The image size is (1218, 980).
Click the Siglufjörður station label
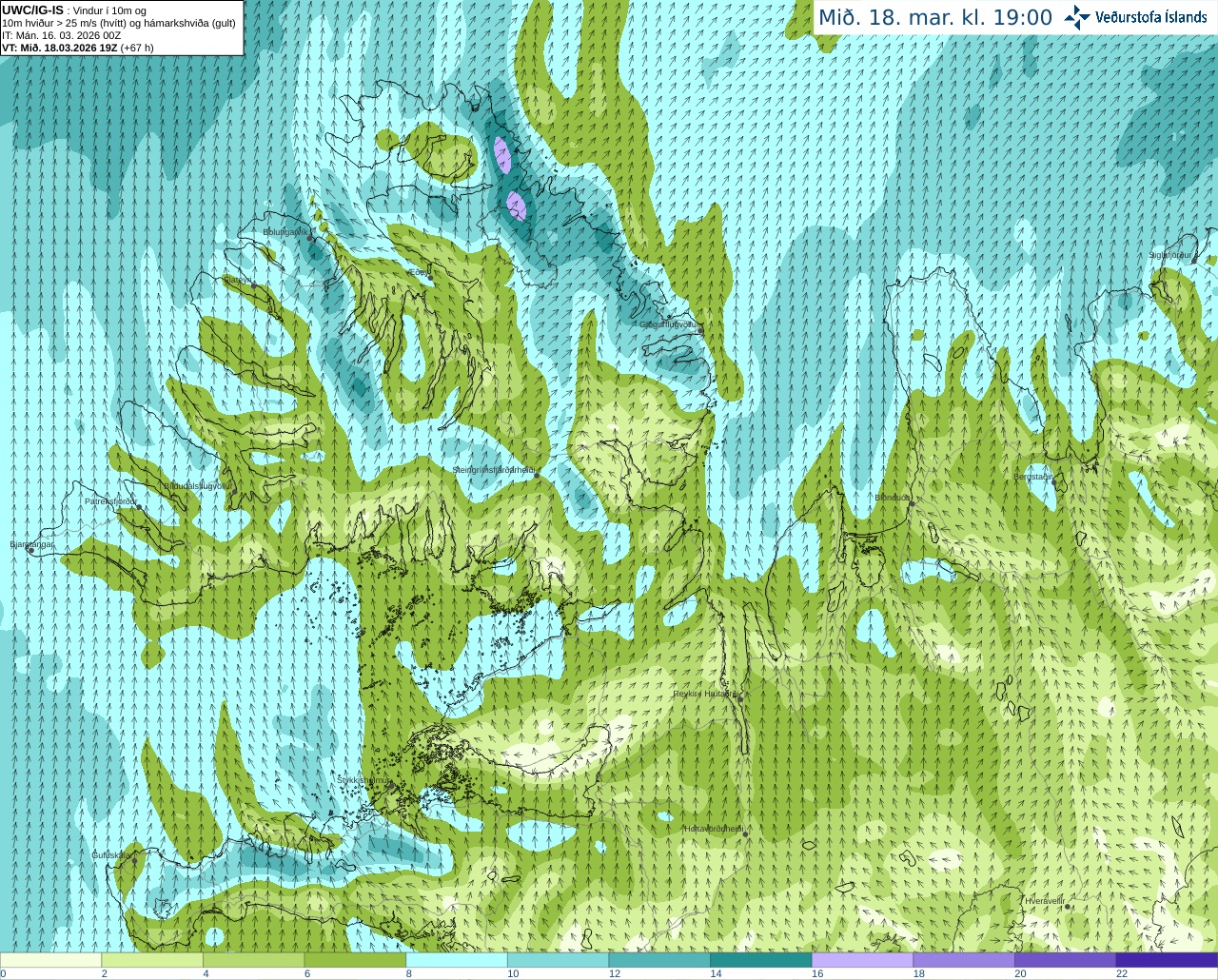coord(1169,255)
